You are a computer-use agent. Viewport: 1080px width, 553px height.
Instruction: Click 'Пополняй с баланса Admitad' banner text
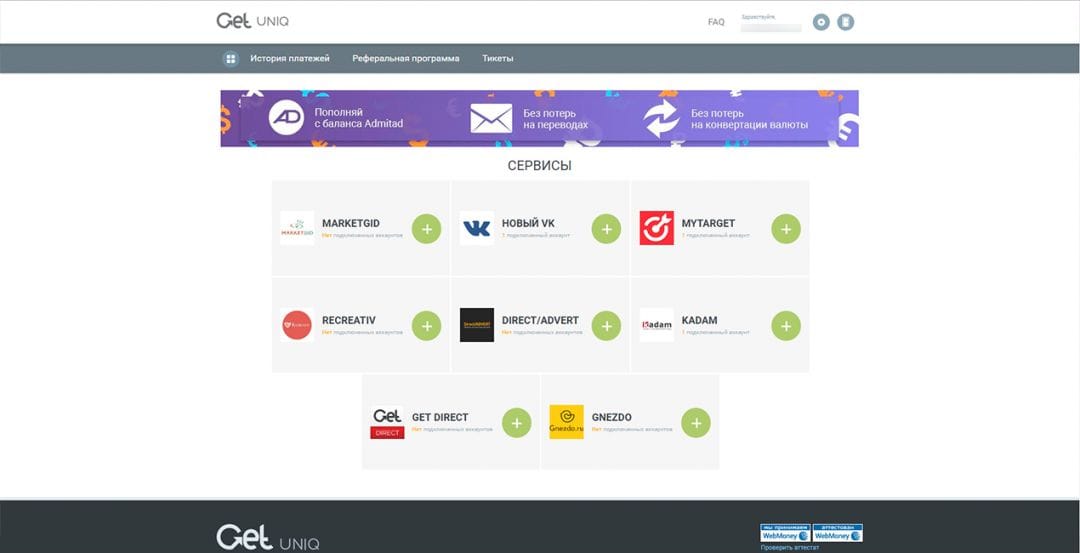pyautogui.click(x=359, y=118)
